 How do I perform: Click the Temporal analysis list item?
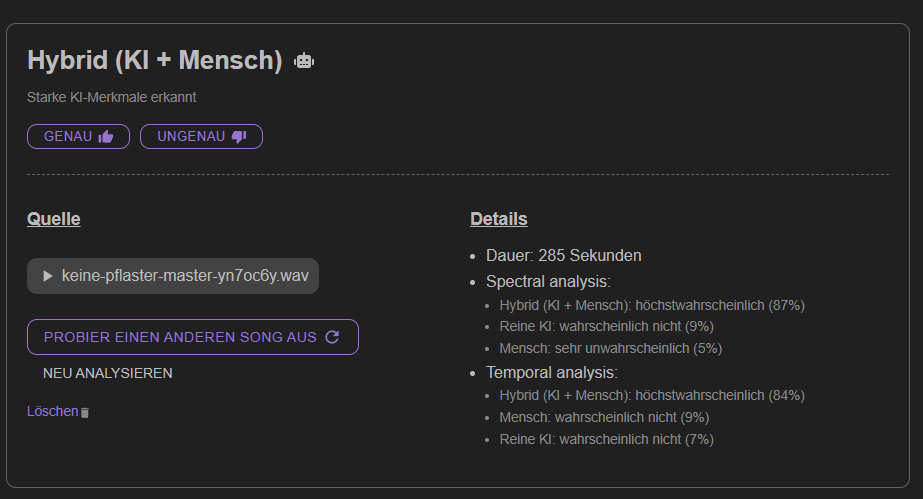coord(552,372)
